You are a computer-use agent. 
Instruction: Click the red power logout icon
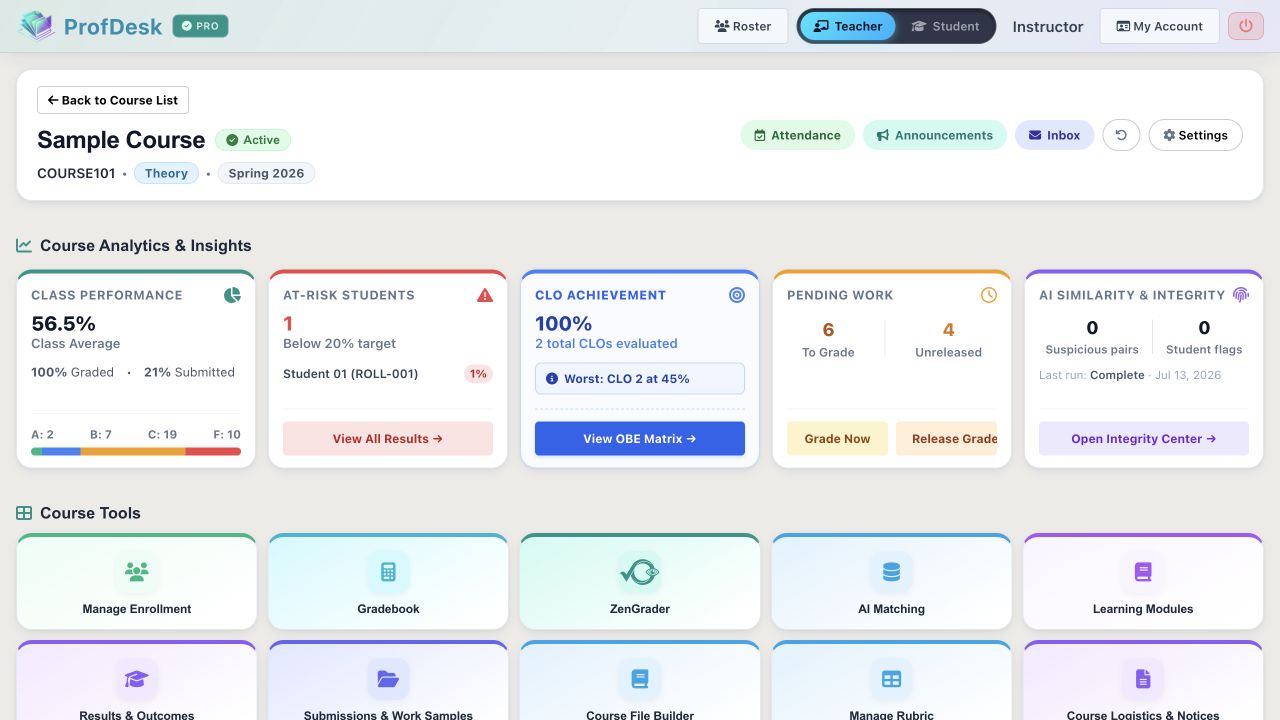[1246, 26]
